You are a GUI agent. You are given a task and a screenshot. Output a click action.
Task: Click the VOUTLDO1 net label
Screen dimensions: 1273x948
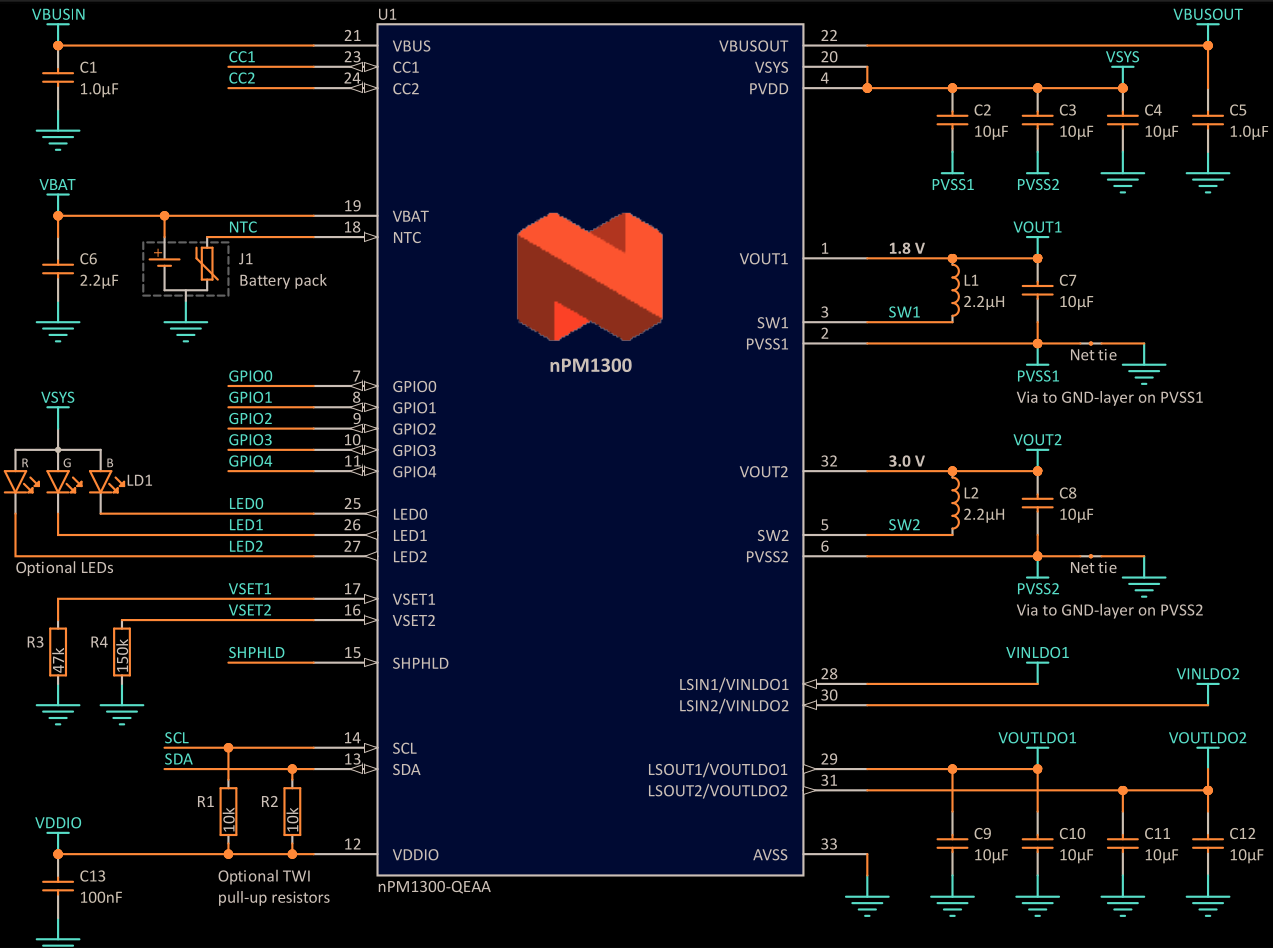click(x=1038, y=738)
